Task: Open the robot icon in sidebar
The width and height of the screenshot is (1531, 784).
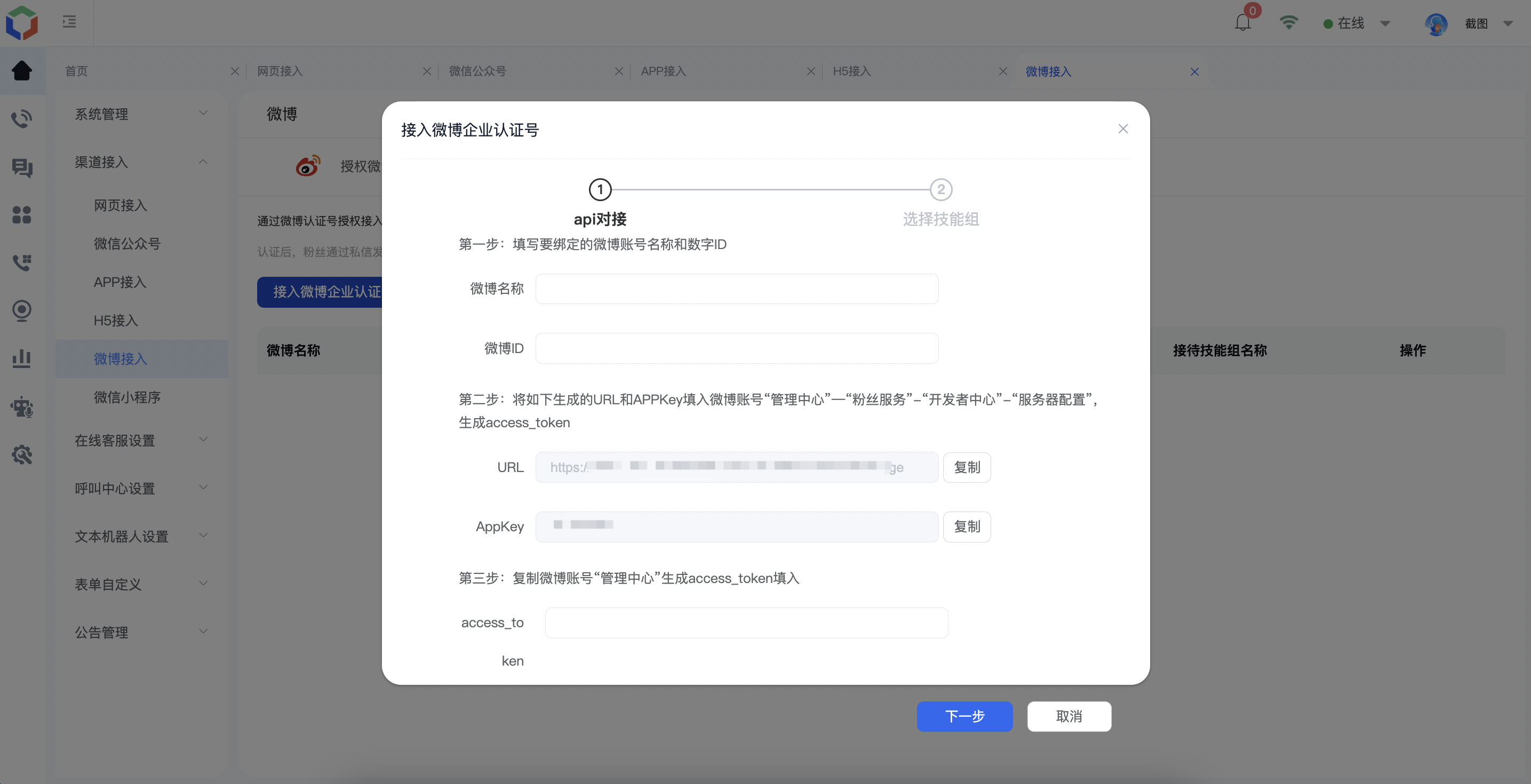Action: click(22, 407)
